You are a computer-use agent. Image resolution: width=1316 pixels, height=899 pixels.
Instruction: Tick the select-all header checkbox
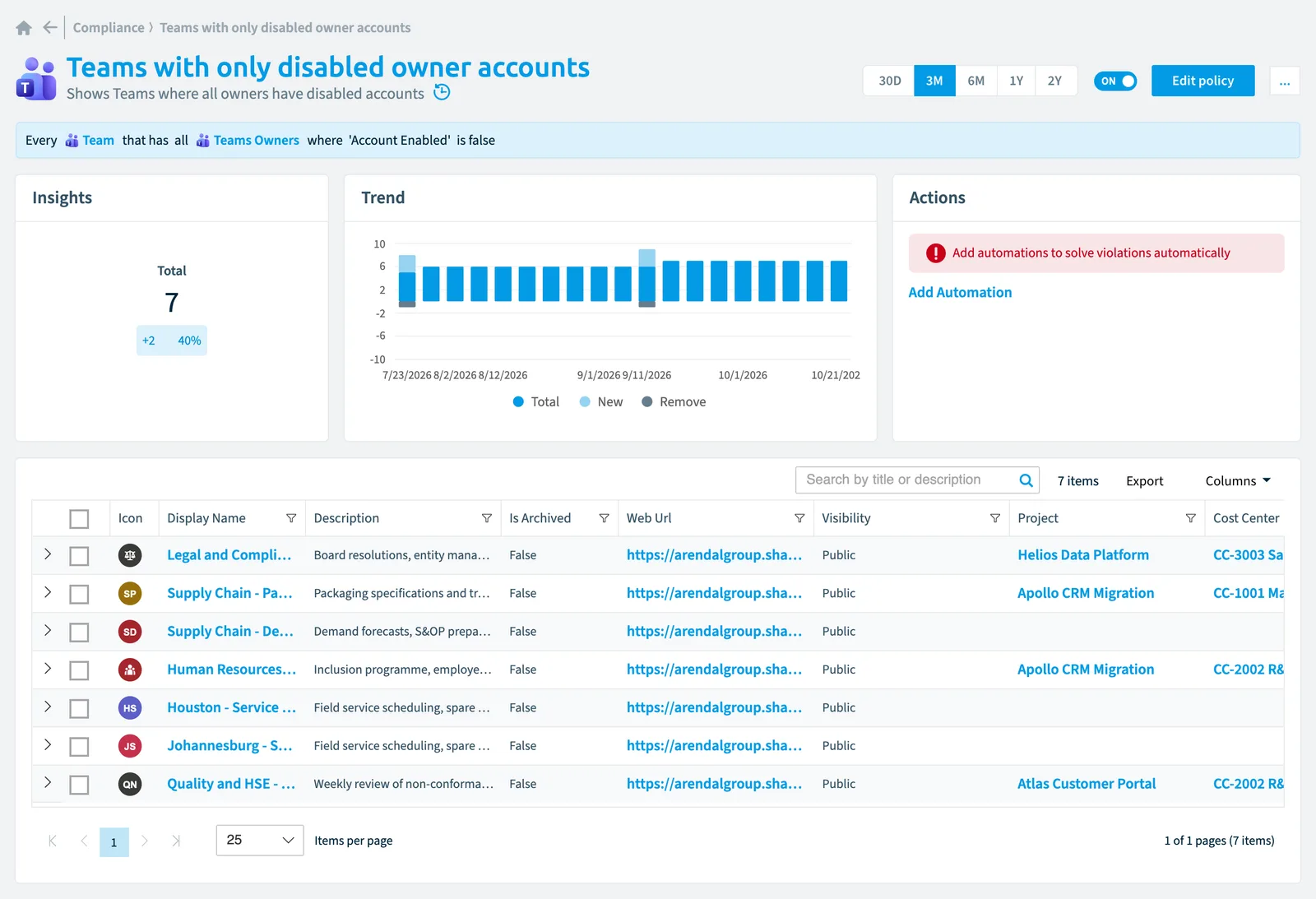[79, 519]
